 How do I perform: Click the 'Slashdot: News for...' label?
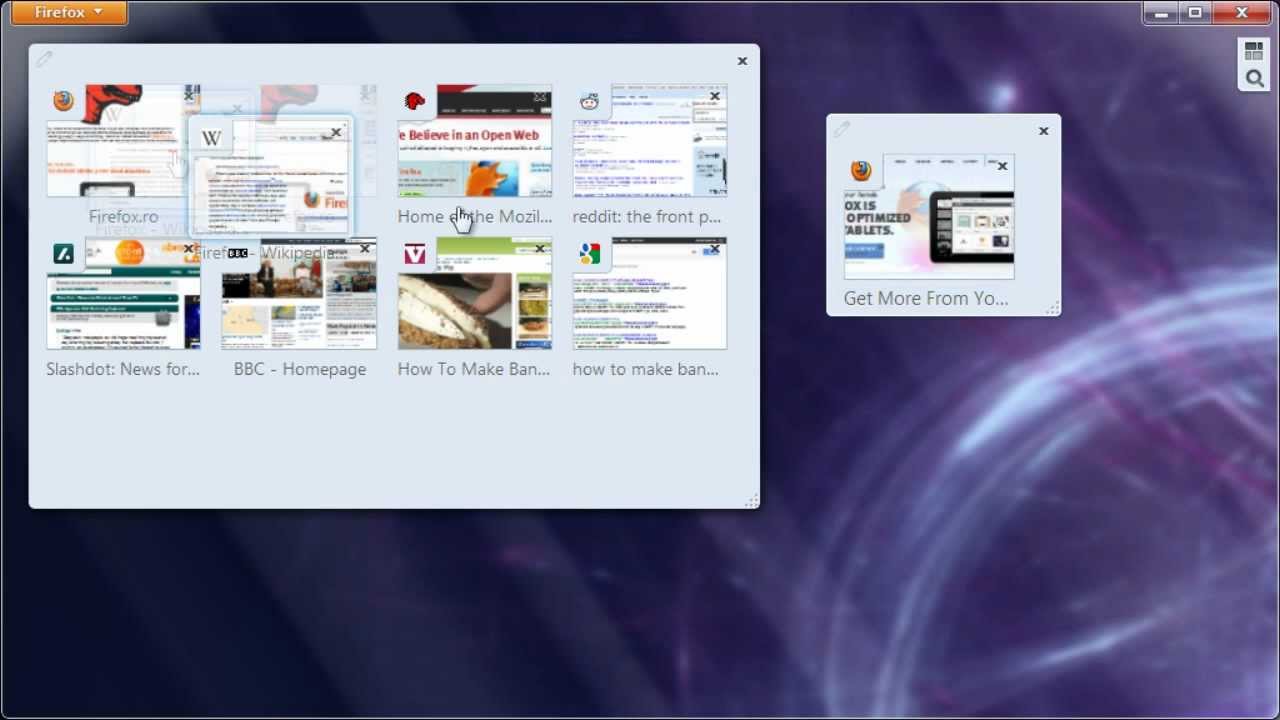click(x=123, y=369)
